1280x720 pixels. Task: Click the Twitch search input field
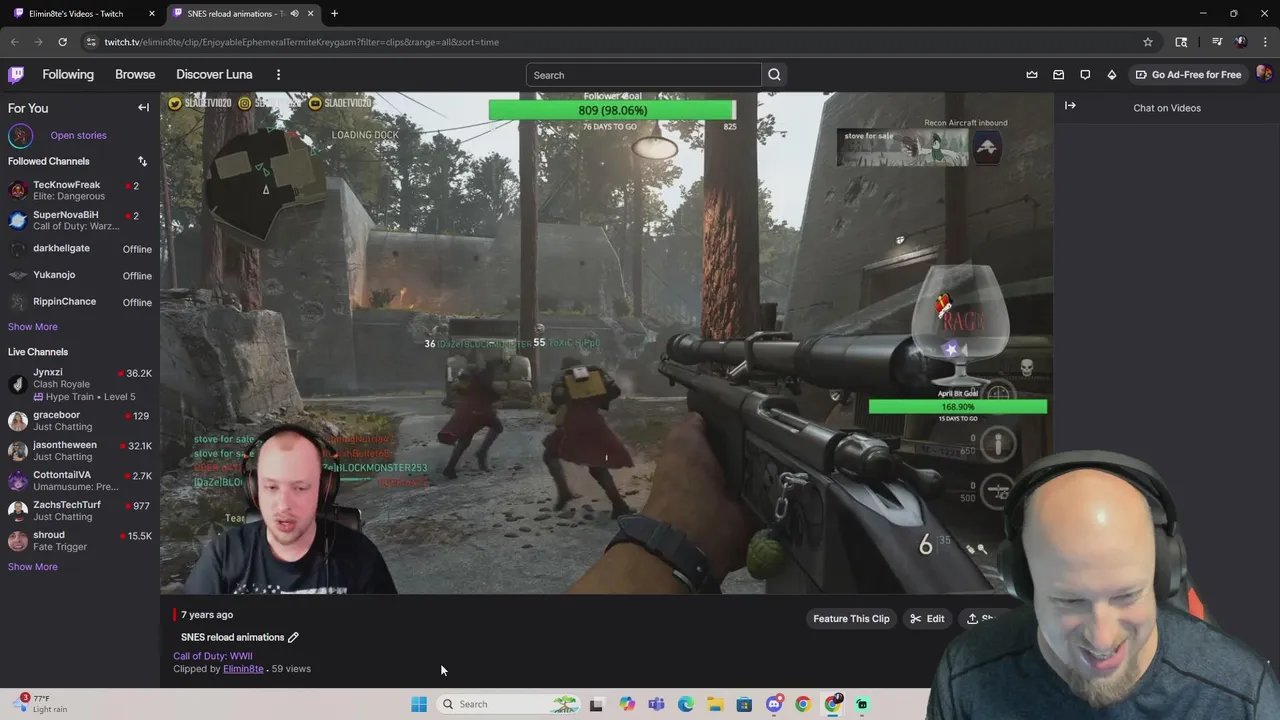(644, 75)
